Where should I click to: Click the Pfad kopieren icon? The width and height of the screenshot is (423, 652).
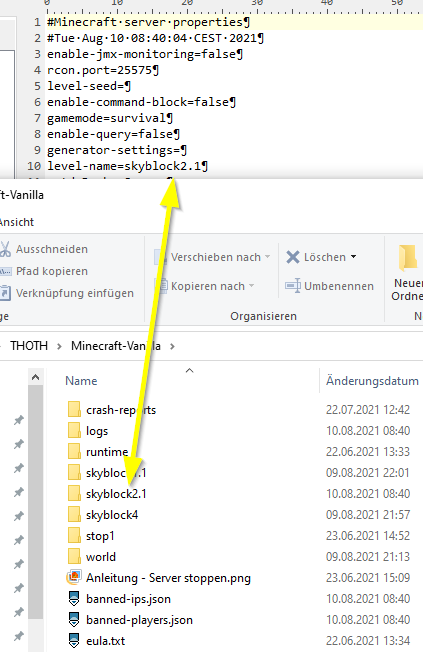tap(5, 272)
